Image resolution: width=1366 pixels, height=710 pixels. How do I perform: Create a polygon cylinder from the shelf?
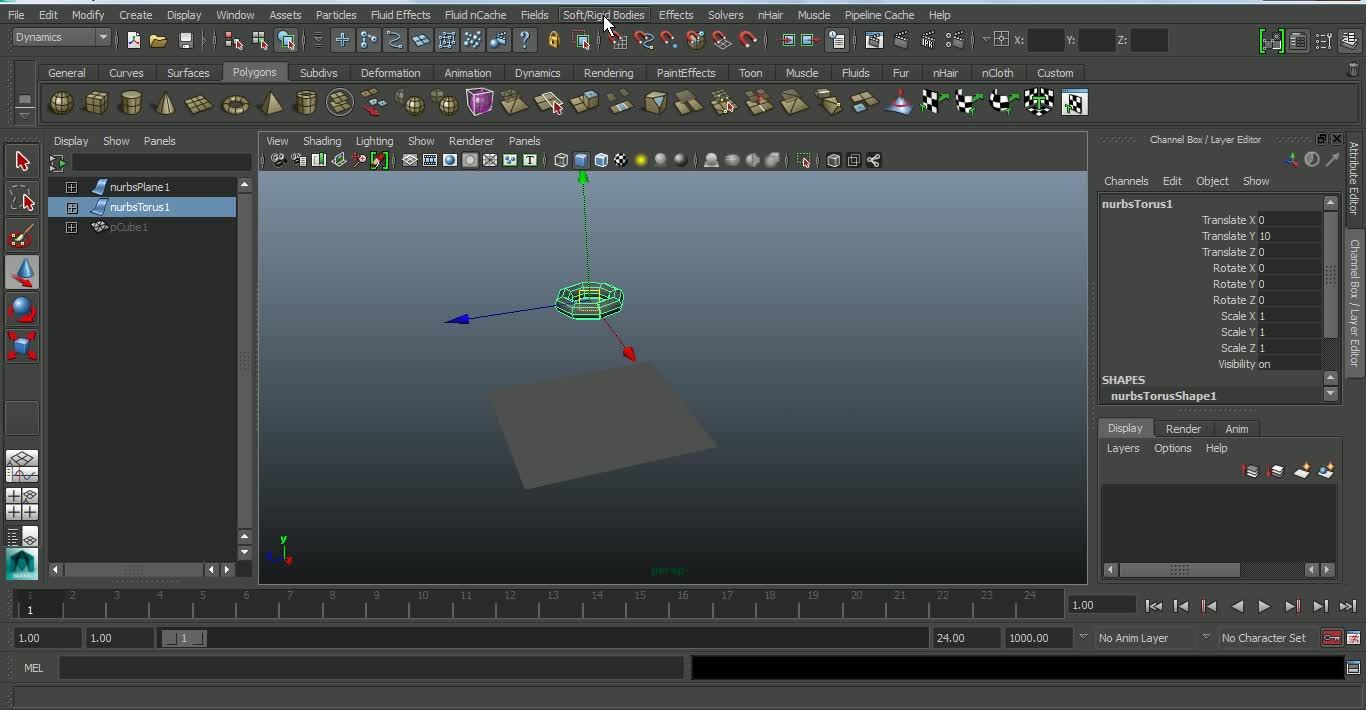click(130, 103)
